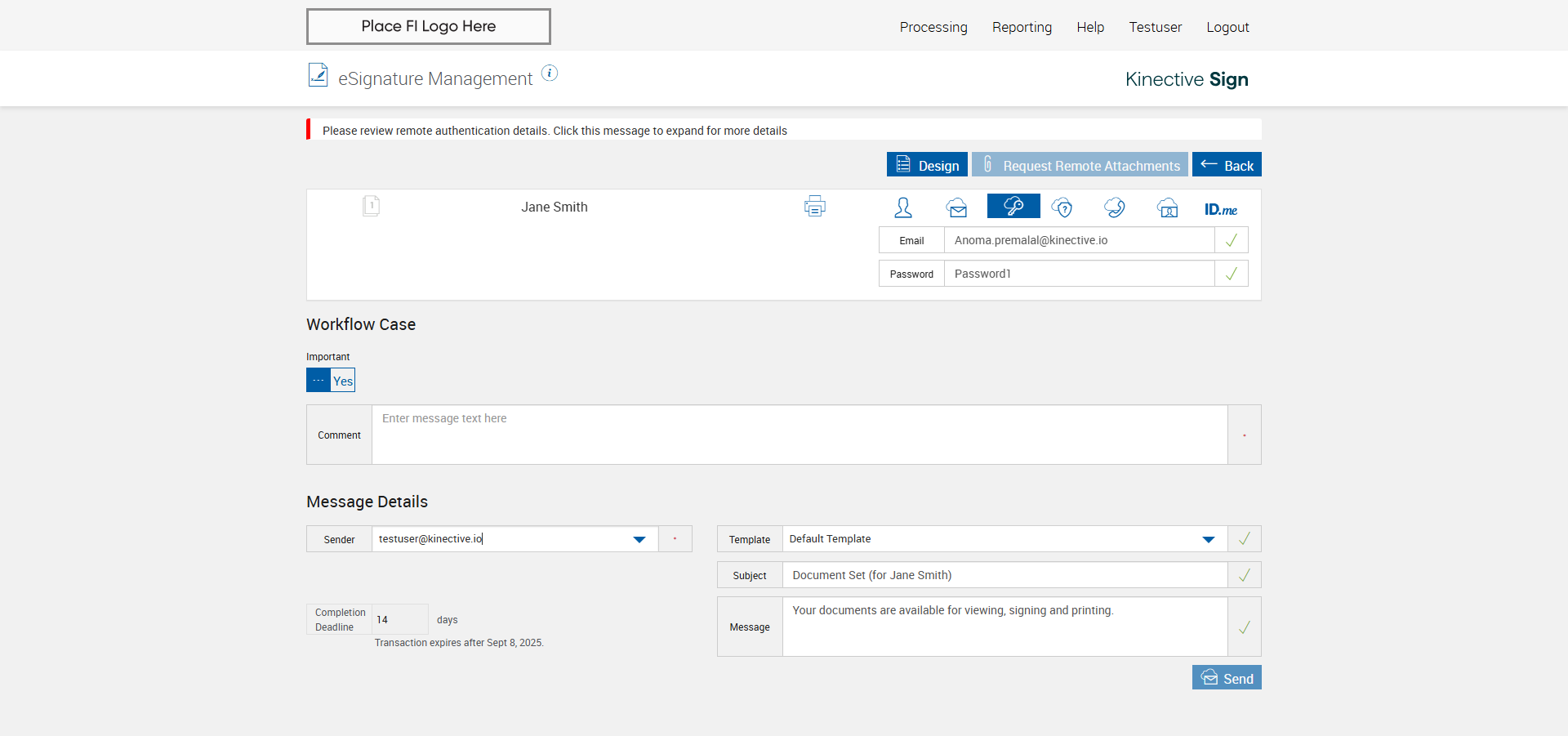Select the cloud phone authentication icon

click(x=1115, y=207)
